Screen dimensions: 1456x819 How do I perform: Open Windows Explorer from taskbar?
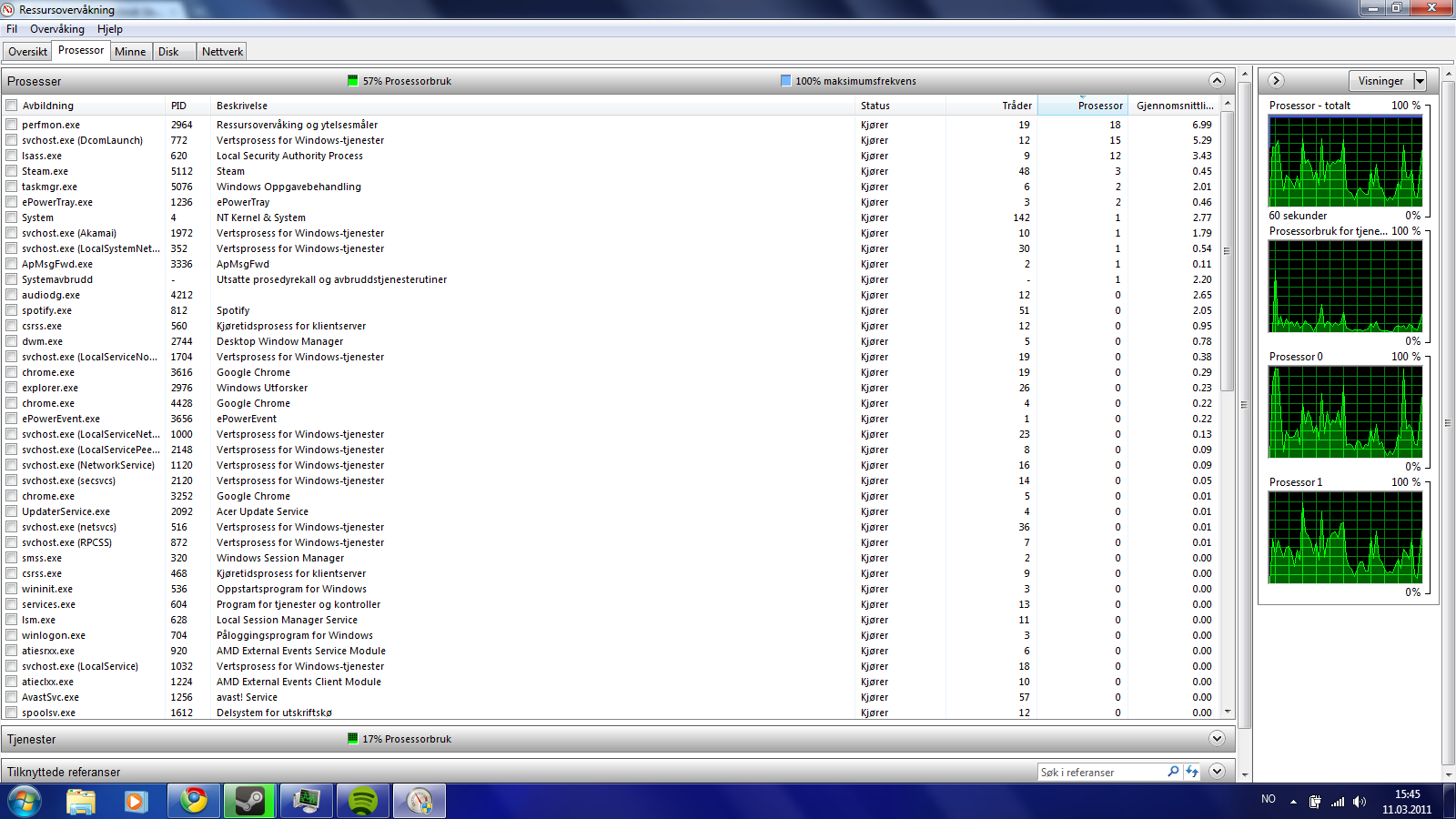pyautogui.click(x=81, y=802)
